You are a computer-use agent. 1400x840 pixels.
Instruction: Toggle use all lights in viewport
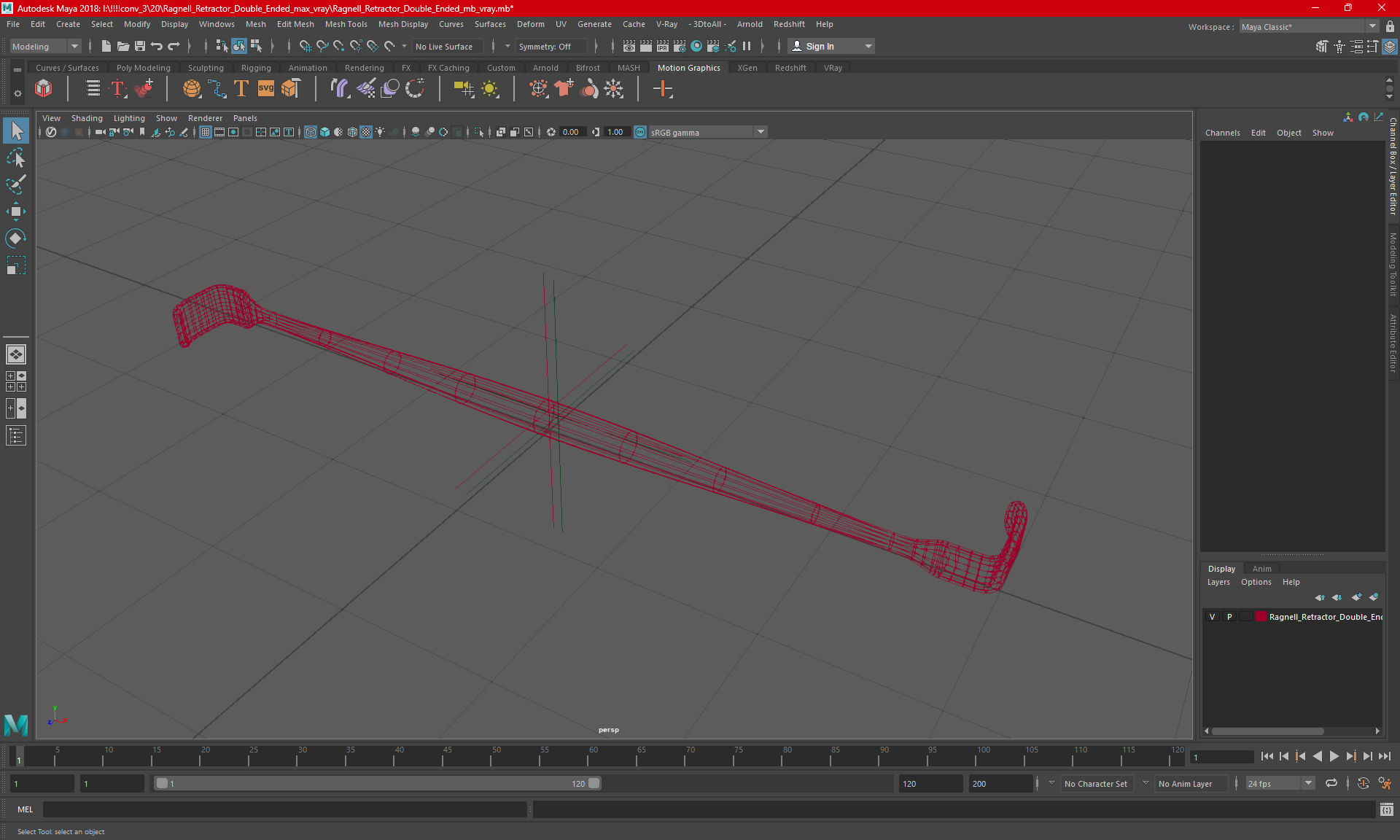pos(380,132)
